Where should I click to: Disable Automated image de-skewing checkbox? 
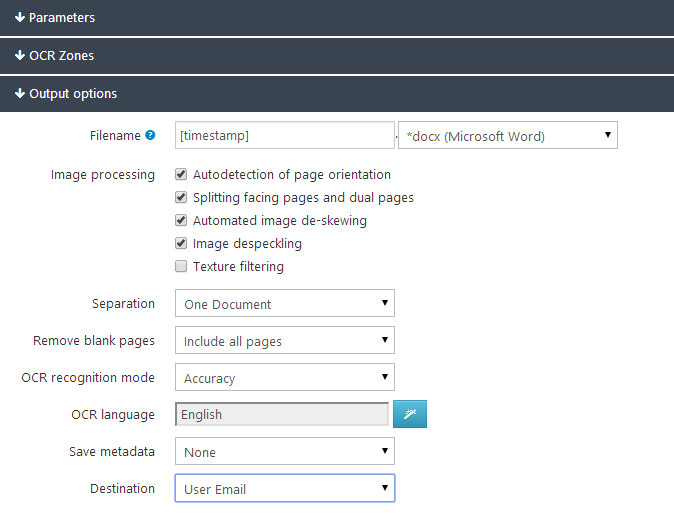click(x=181, y=221)
